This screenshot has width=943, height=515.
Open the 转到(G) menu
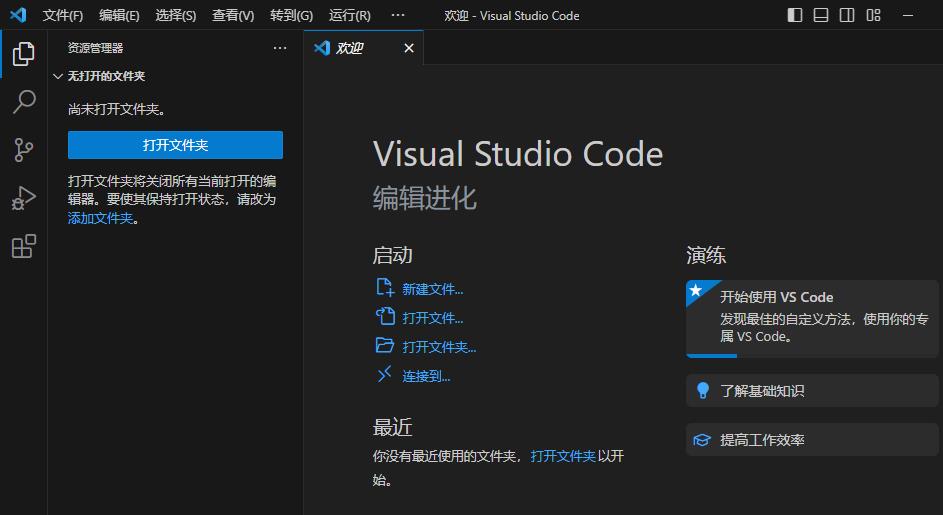[x=291, y=16]
